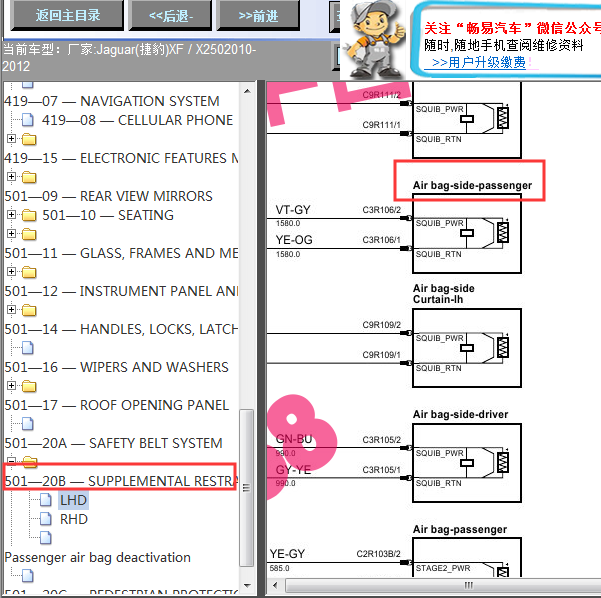Open document icon for 419—08 CELLULAR PHONE
The height and width of the screenshot is (598, 601).
[x=28, y=120]
